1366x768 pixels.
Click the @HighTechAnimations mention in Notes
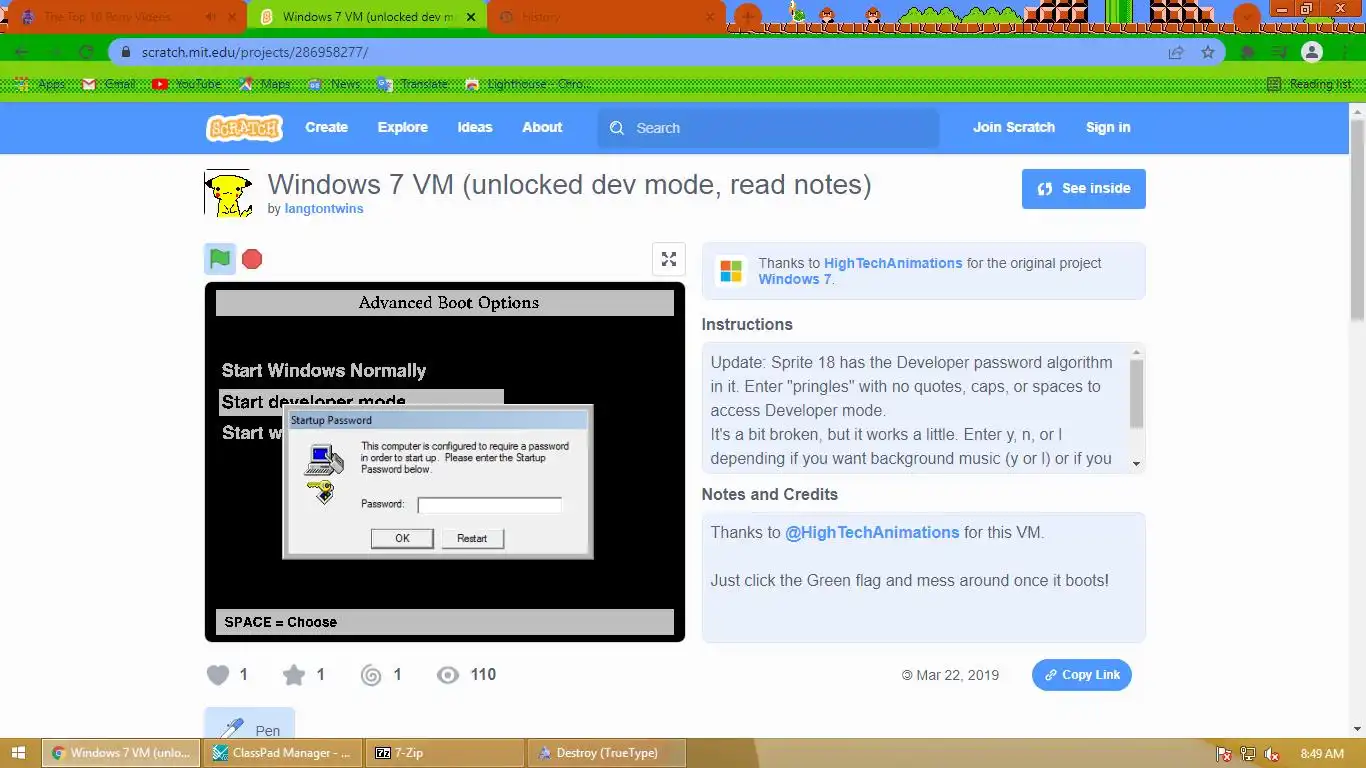872,533
